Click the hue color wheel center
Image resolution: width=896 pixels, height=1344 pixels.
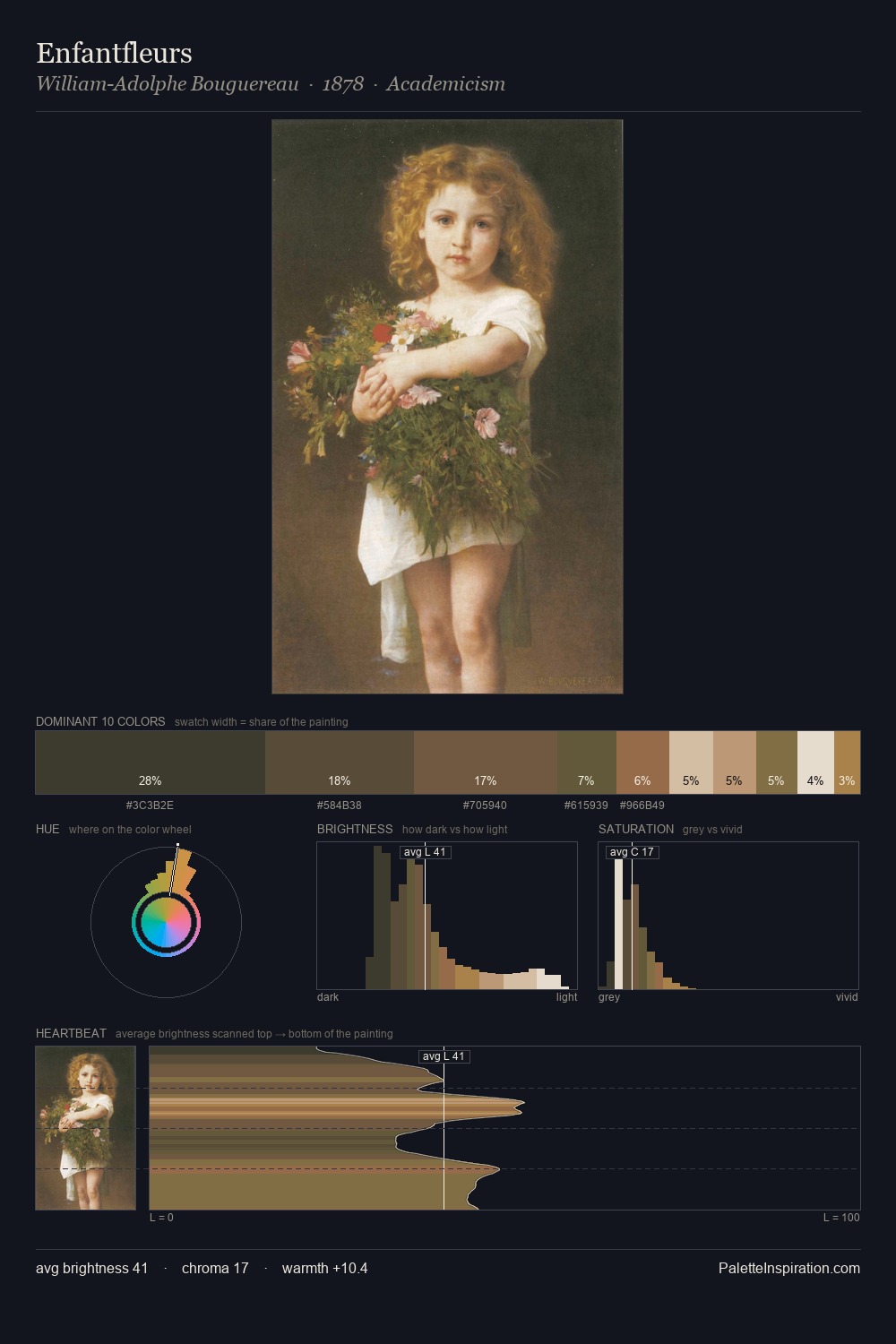pyautogui.click(x=166, y=922)
